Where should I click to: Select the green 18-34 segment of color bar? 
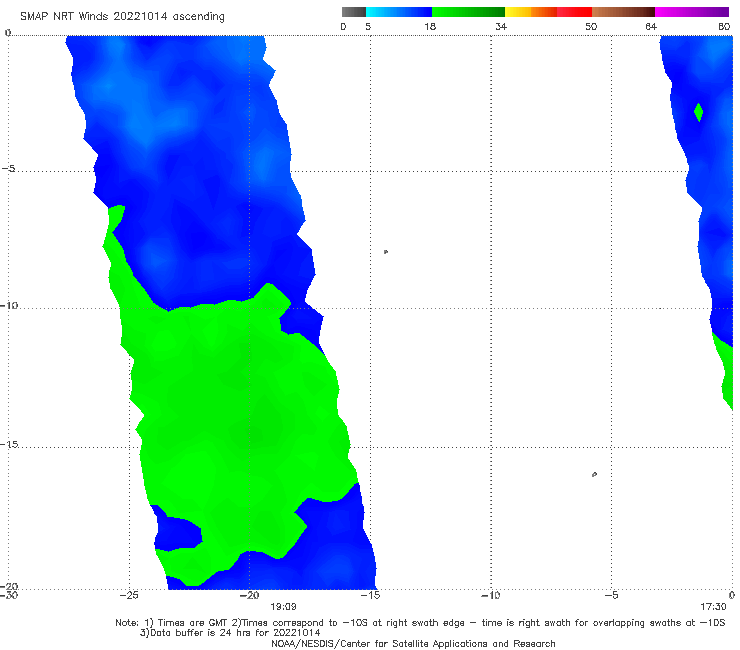[468, 12]
